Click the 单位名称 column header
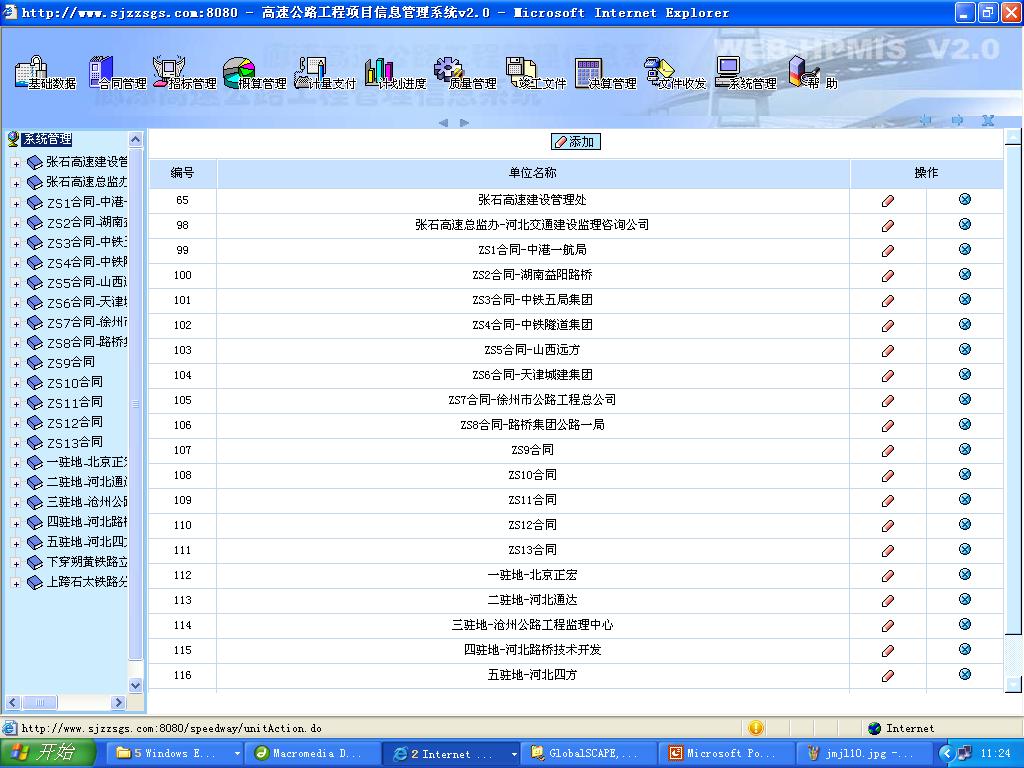 pyautogui.click(x=533, y=173)
